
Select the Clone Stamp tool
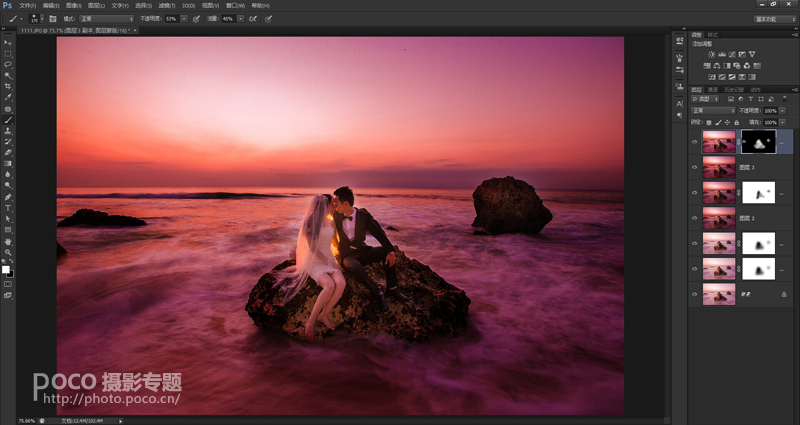coord(8,131)
